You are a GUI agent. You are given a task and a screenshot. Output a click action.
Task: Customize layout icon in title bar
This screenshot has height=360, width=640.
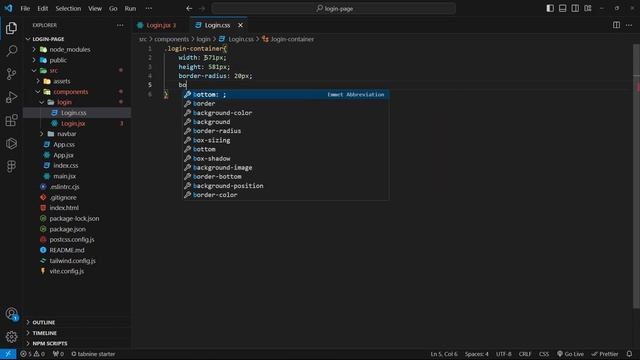tap(588, 8)
